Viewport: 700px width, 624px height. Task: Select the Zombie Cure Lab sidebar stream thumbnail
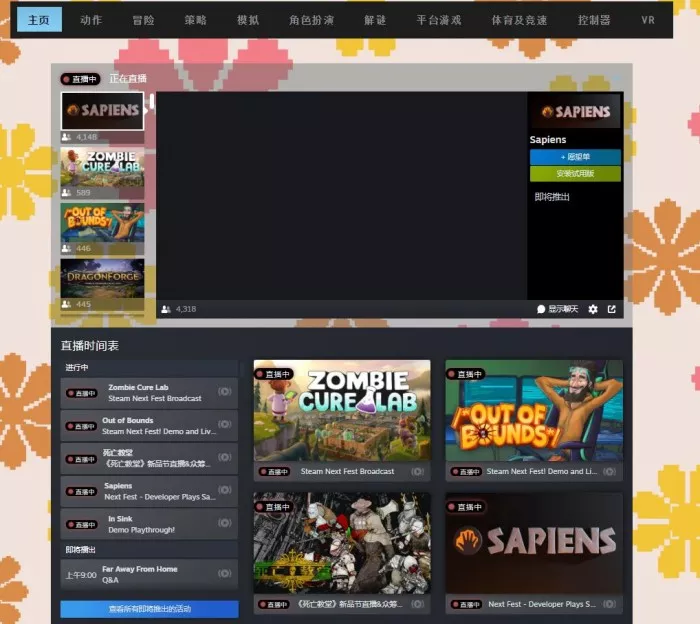[x=102, y=167]
